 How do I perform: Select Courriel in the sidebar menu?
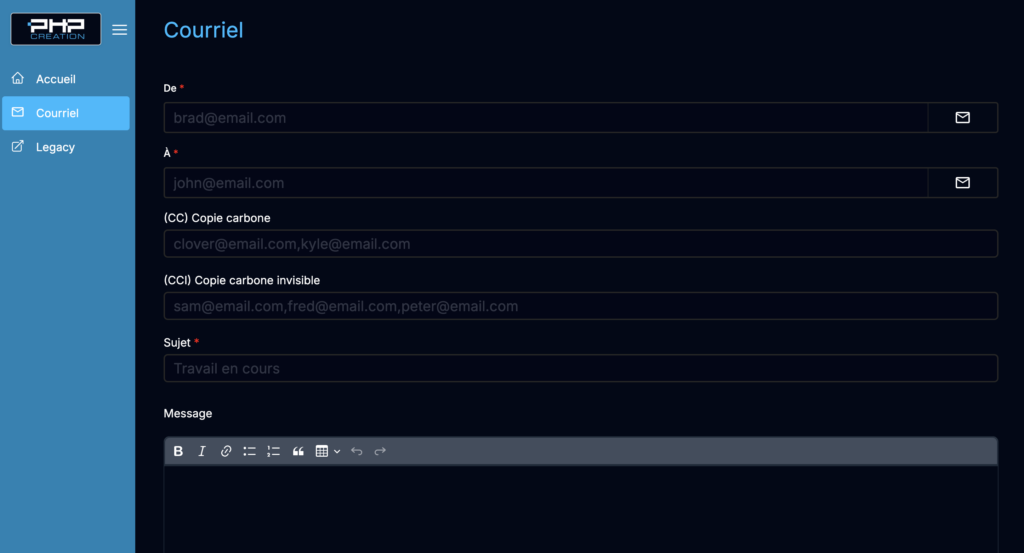(x=57, y=113)
